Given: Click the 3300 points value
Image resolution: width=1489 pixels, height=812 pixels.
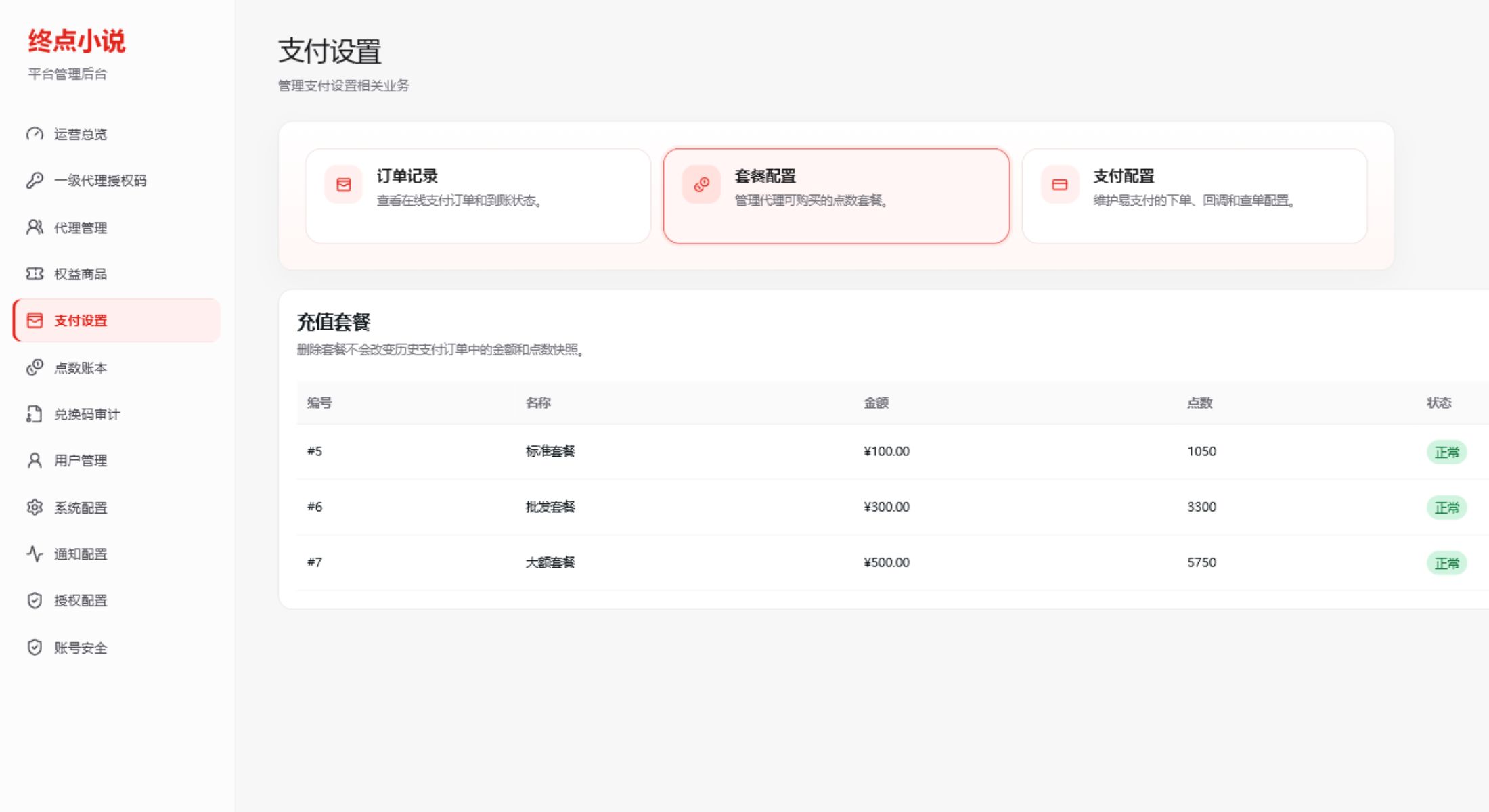Looking at the screenshot, I should click(1201, 507).
